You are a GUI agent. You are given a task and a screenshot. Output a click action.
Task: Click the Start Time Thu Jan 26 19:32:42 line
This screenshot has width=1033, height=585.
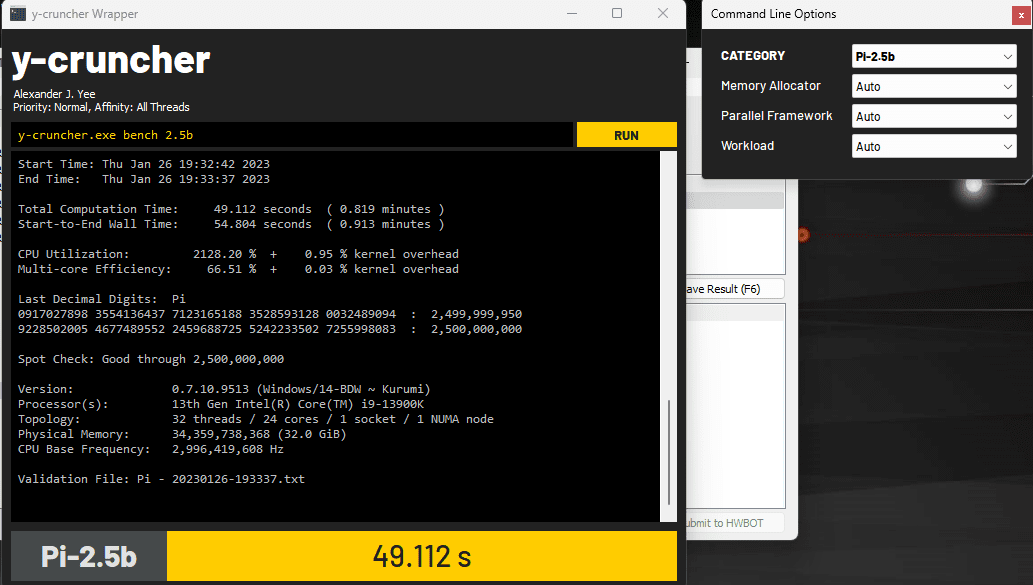pyautogui.click(x=144, y=164)
